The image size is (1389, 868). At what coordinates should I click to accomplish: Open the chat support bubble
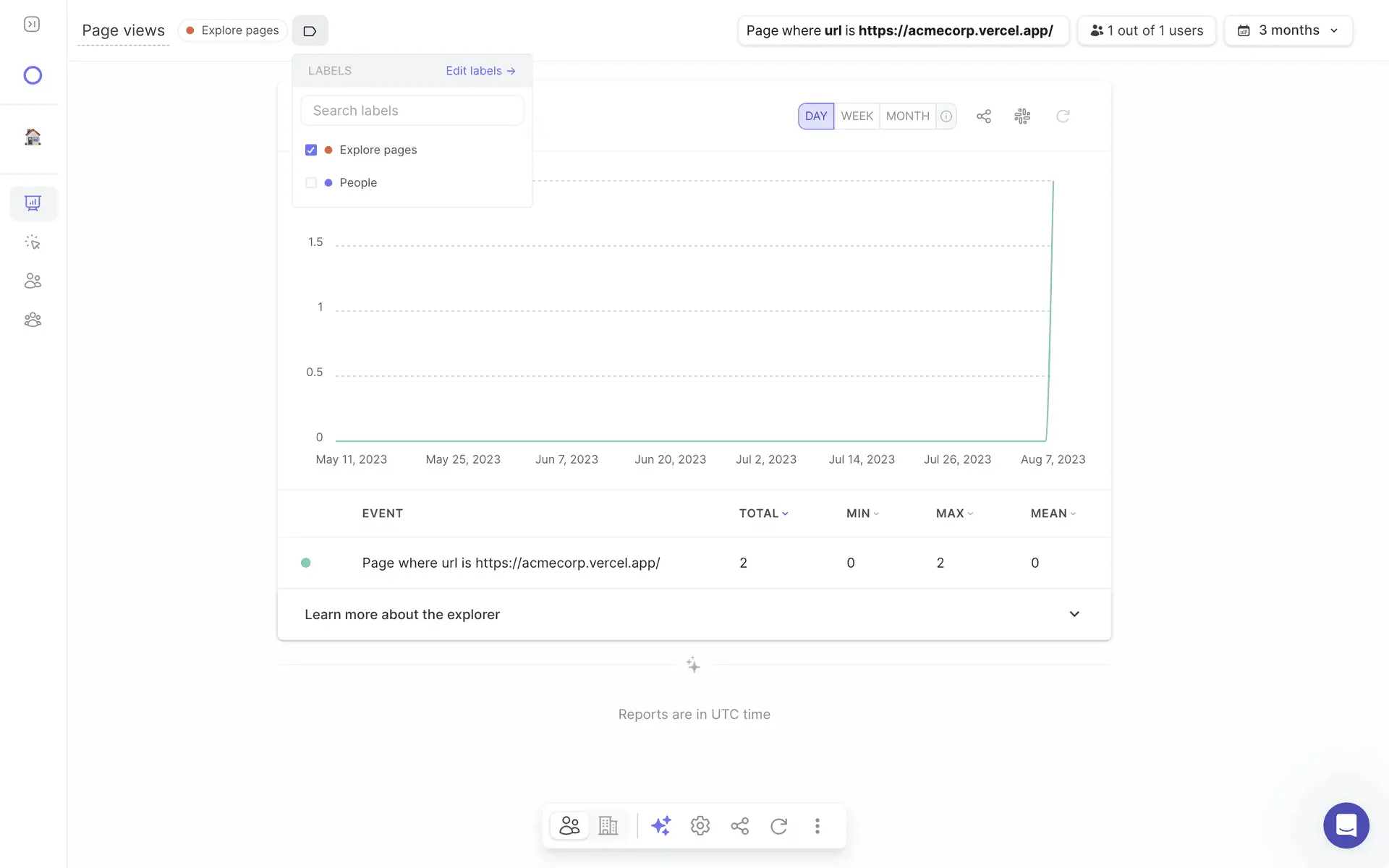click(1346, 825)
